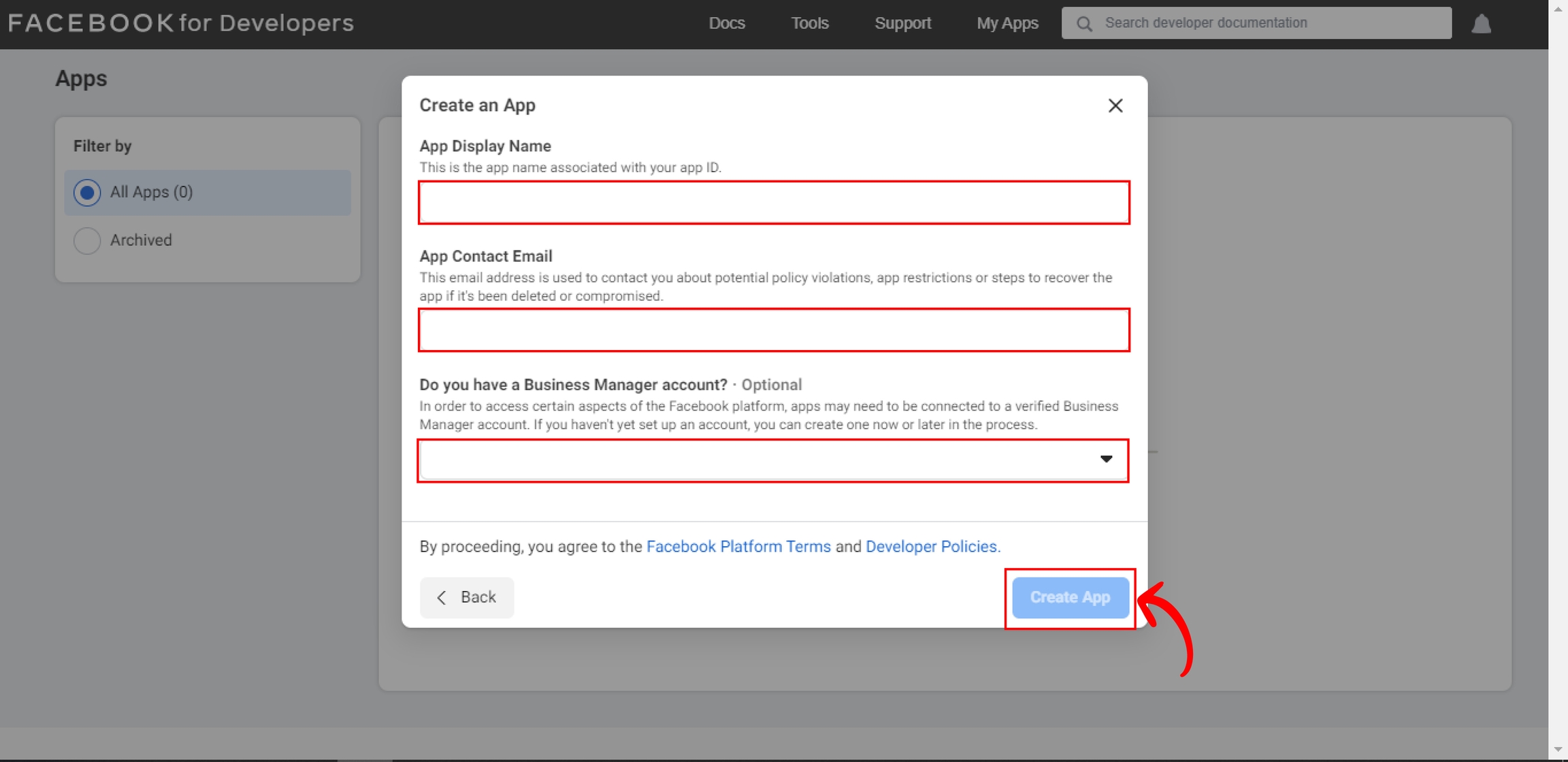Open the Developer Policies link

[x=932, y=546]
